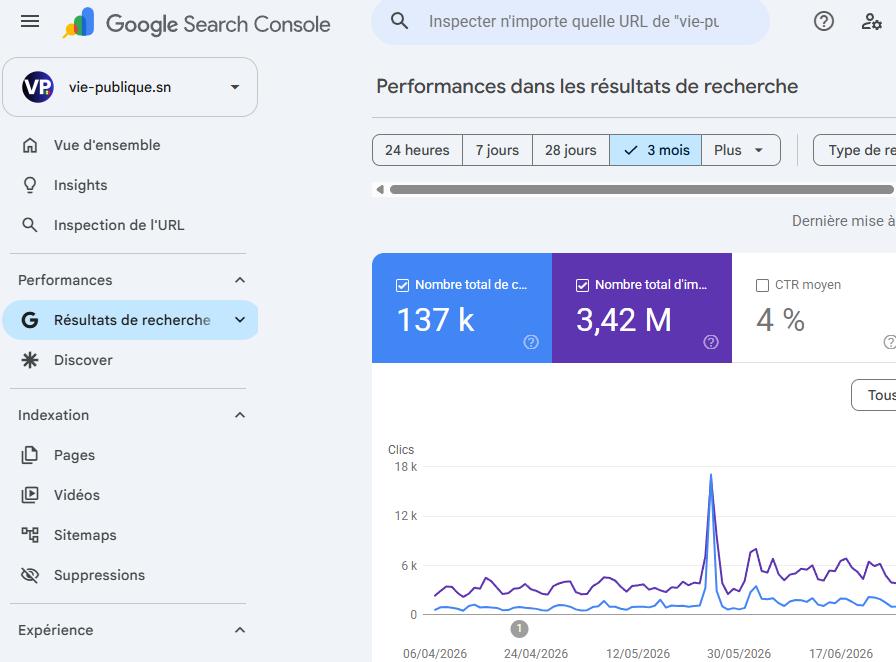Click the Pages document icon
This screenshot has width=896, height=662.
coord(30,455)
